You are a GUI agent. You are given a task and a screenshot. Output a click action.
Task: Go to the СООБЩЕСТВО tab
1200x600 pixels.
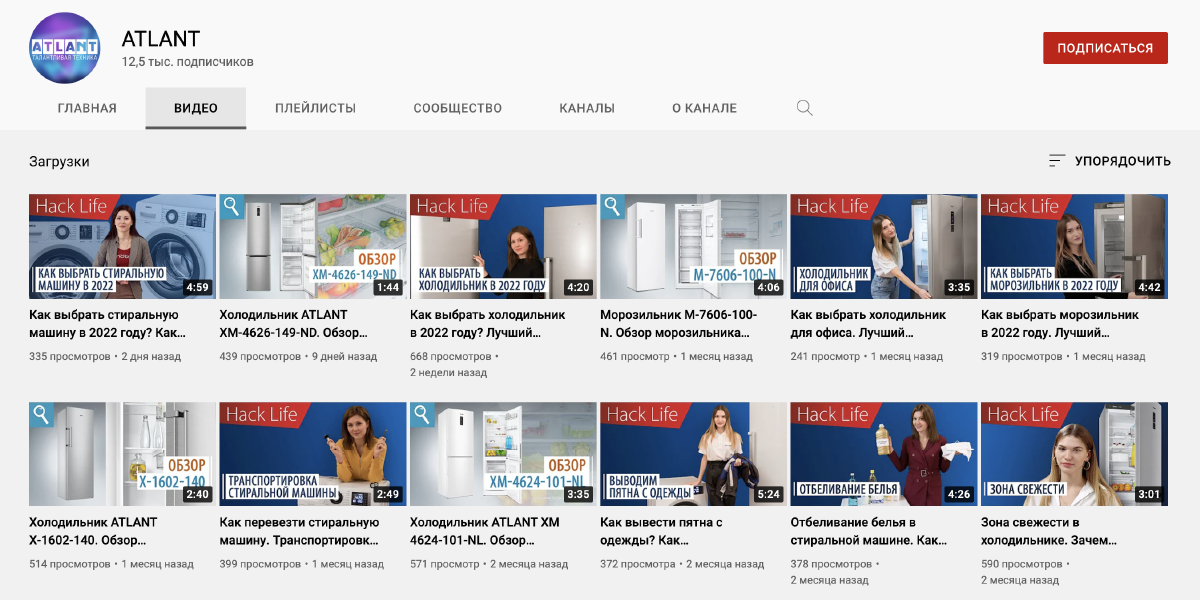[x=458, y=108]
